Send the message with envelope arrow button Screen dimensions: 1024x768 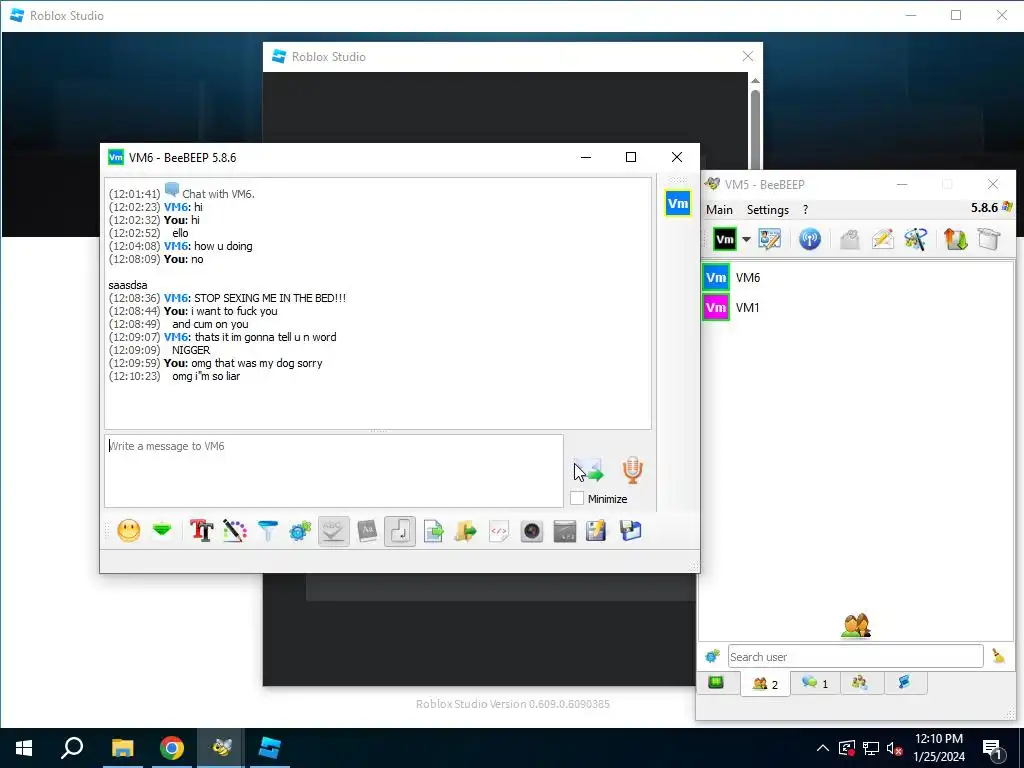pyautogui.click(x=588, y=471)
